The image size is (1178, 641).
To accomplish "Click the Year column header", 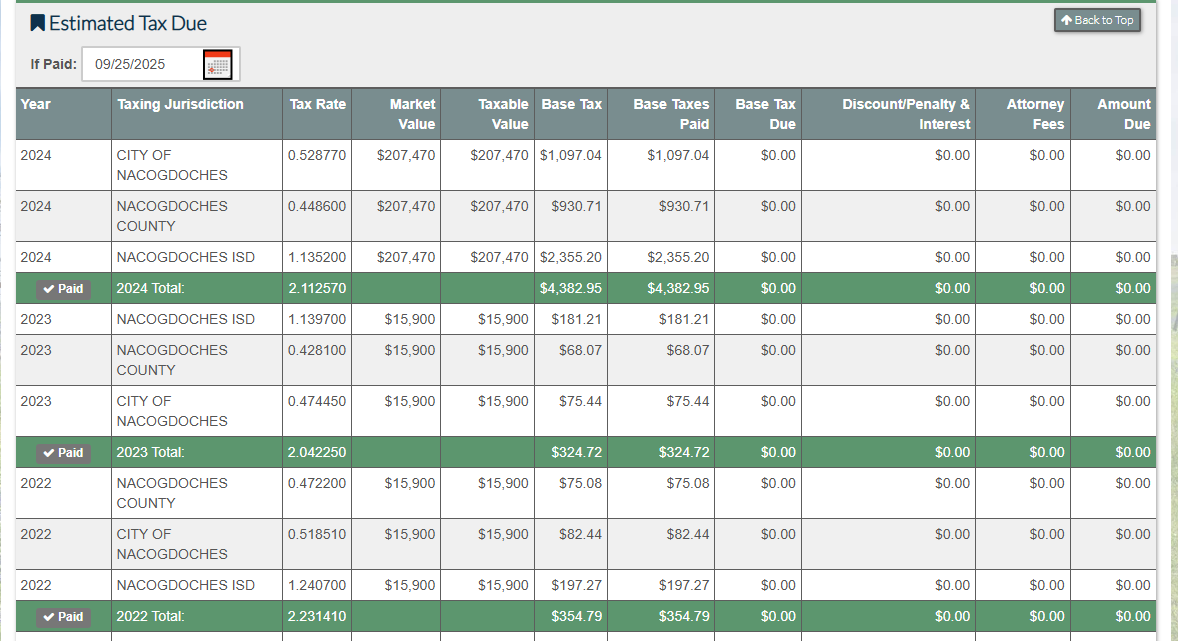I will pyautogui.click(x=36, y=104).
